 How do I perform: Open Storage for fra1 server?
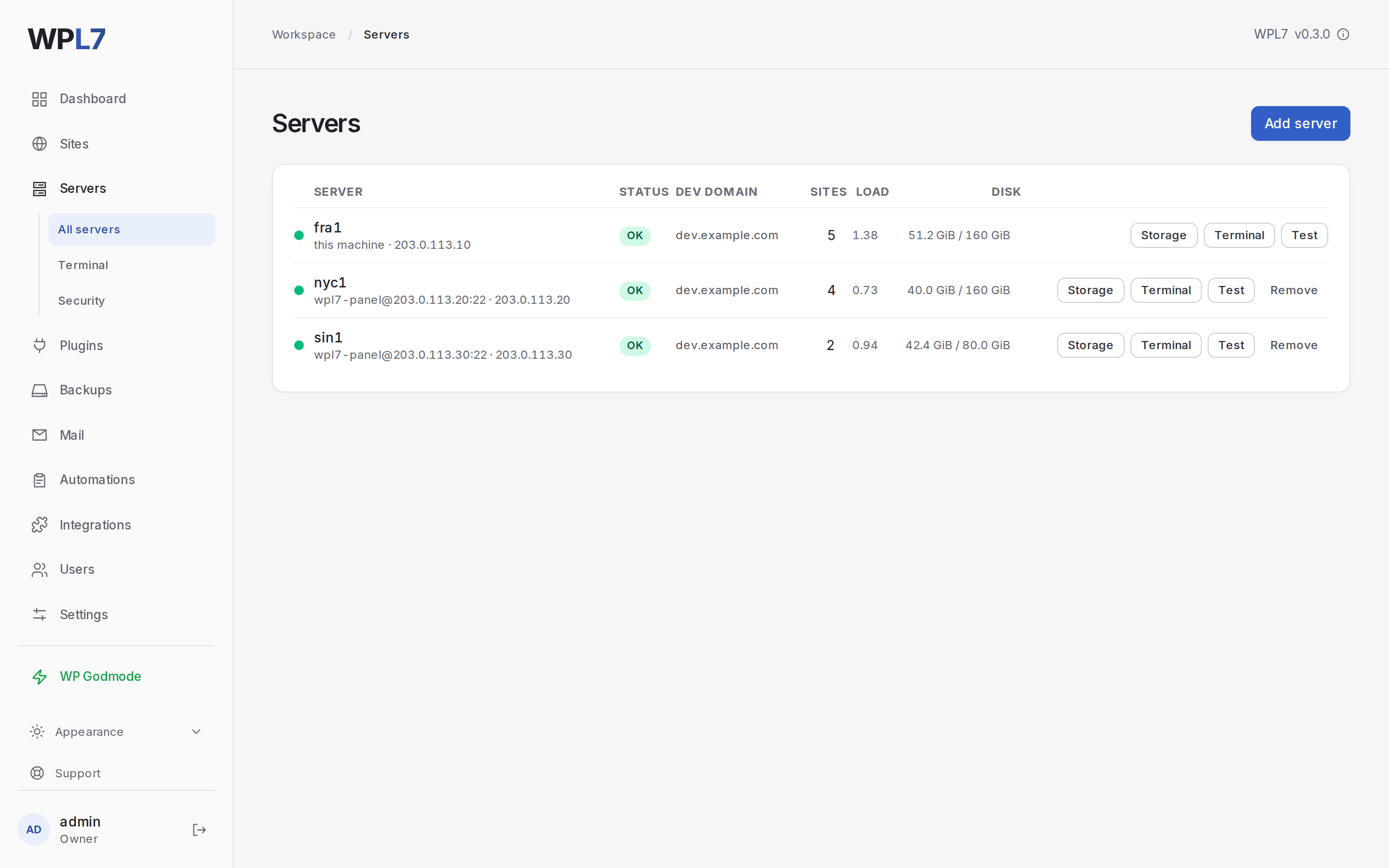coord(1163,235)
